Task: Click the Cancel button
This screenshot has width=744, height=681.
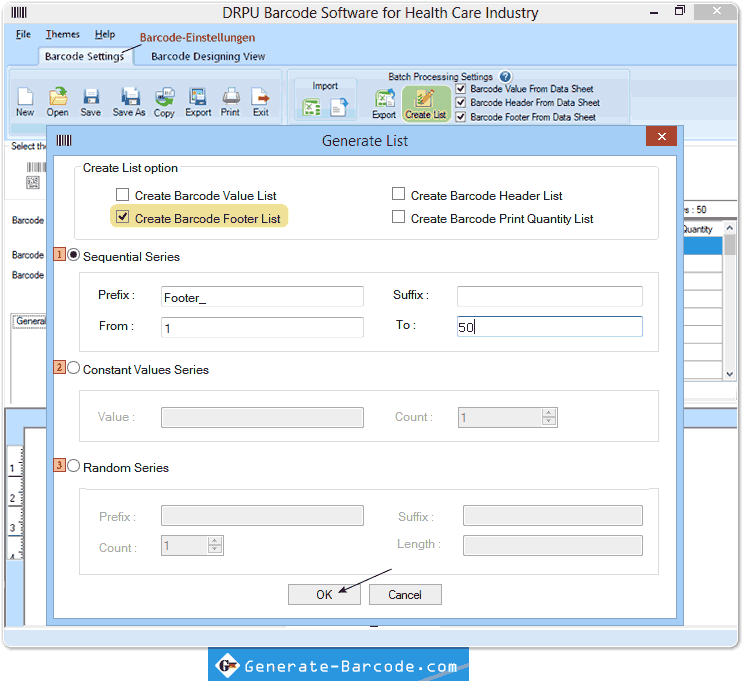Action: [405, 595]
